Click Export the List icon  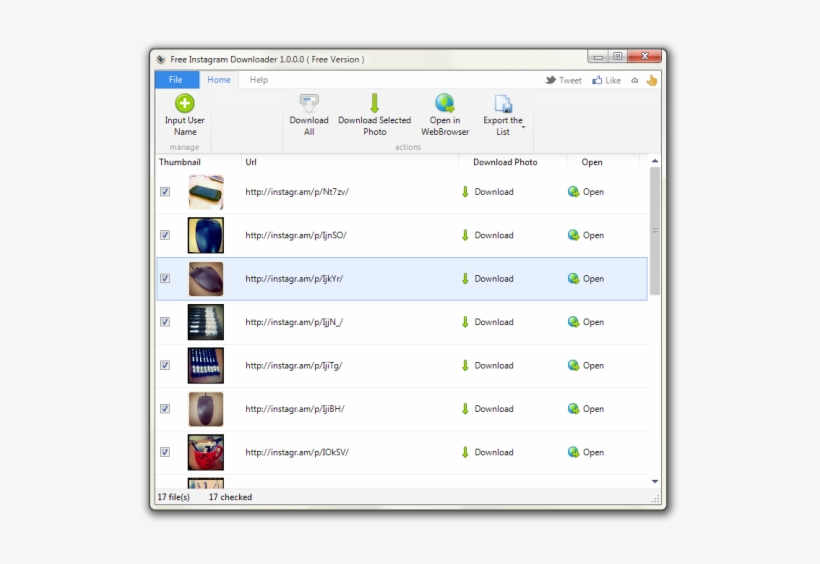503,103
